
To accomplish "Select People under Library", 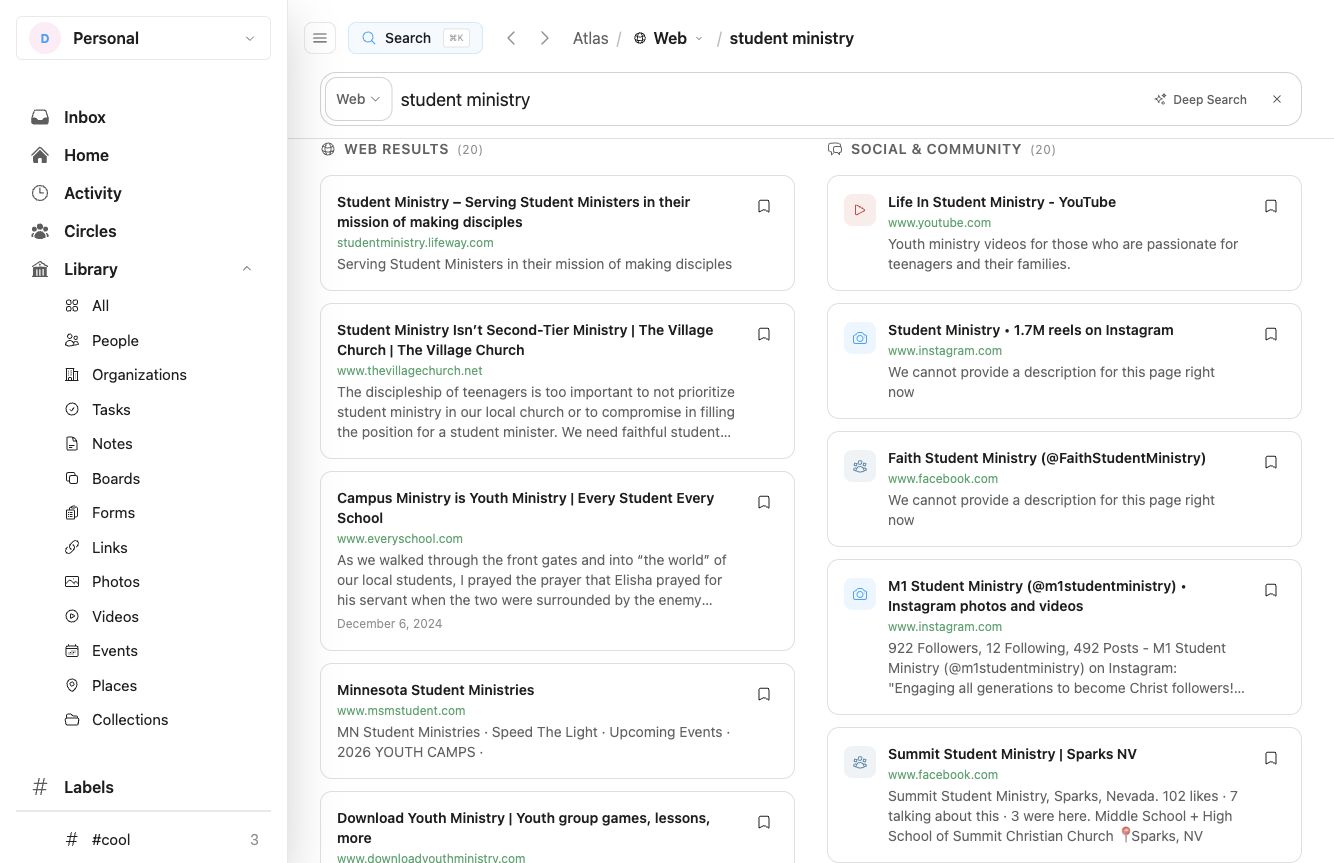I will pos(160,340).
